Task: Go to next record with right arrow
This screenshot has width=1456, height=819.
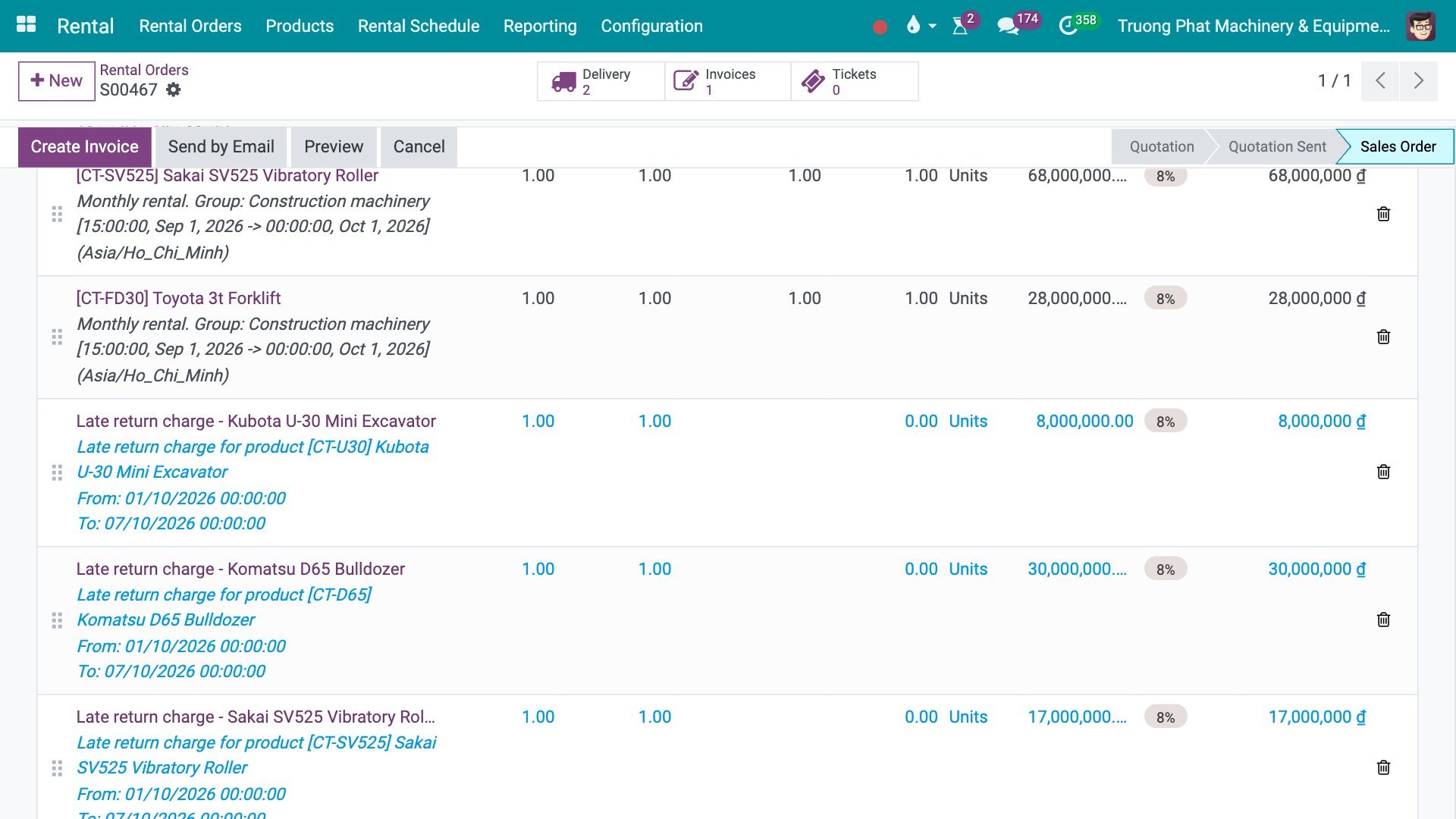Action: click(x=1419, y=81)
